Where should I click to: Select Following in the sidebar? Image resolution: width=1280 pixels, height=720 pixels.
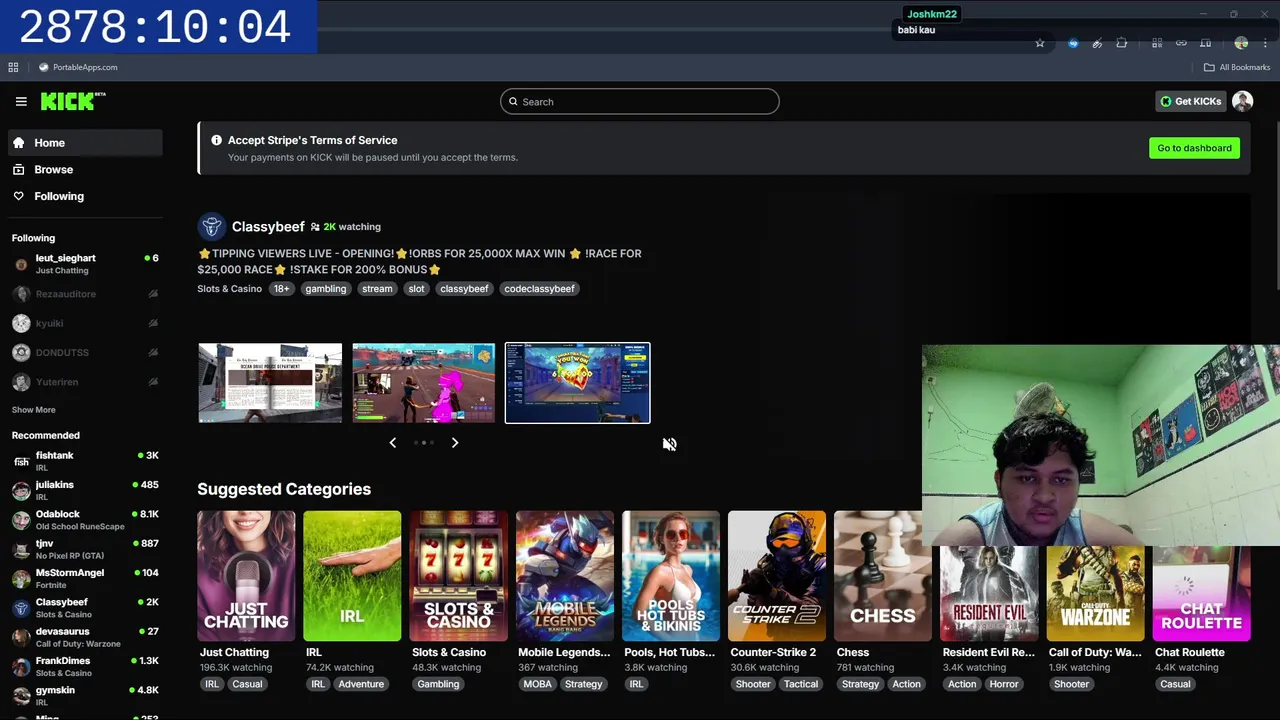[85, 197]
